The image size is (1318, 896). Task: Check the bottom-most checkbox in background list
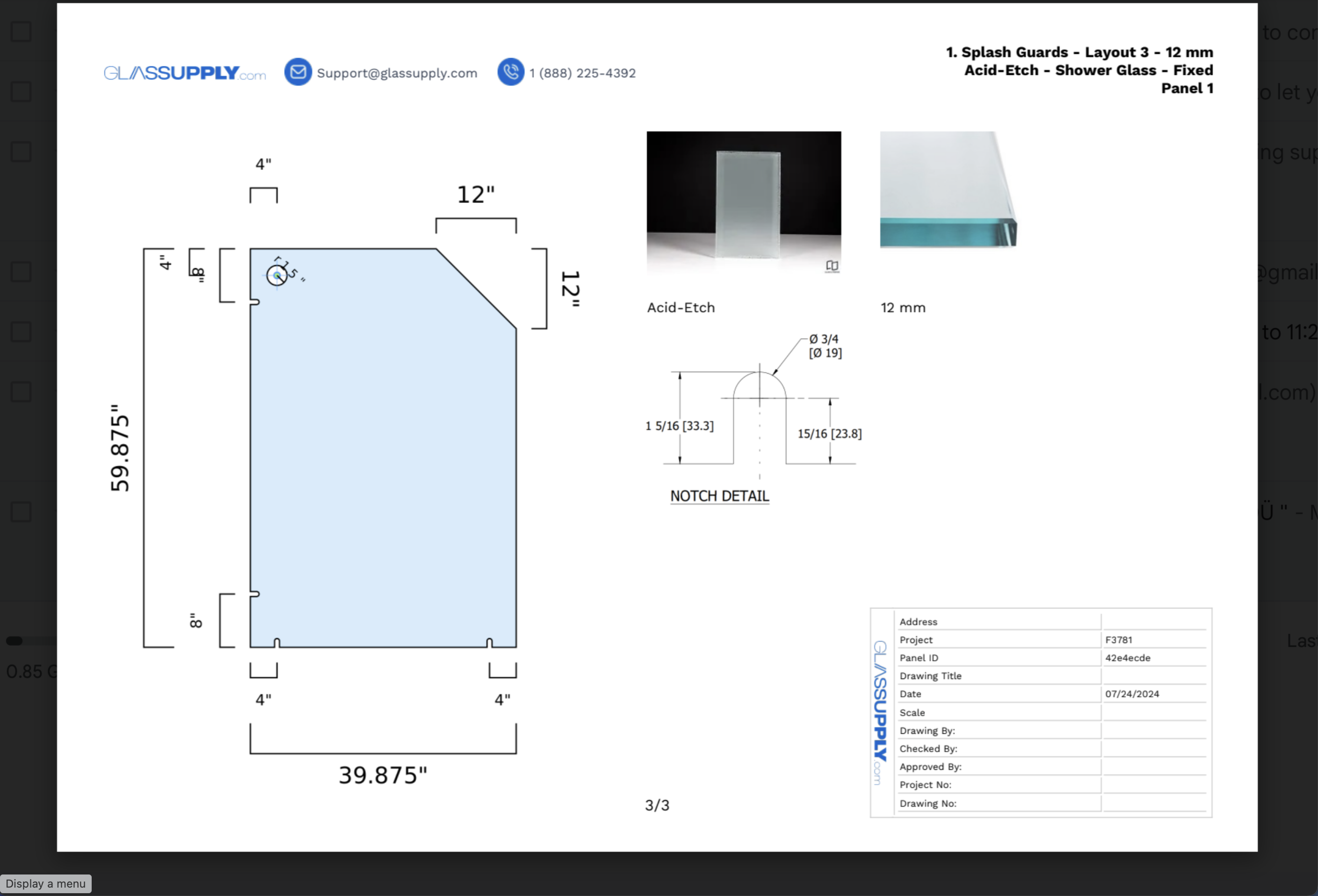click(21, 512)
